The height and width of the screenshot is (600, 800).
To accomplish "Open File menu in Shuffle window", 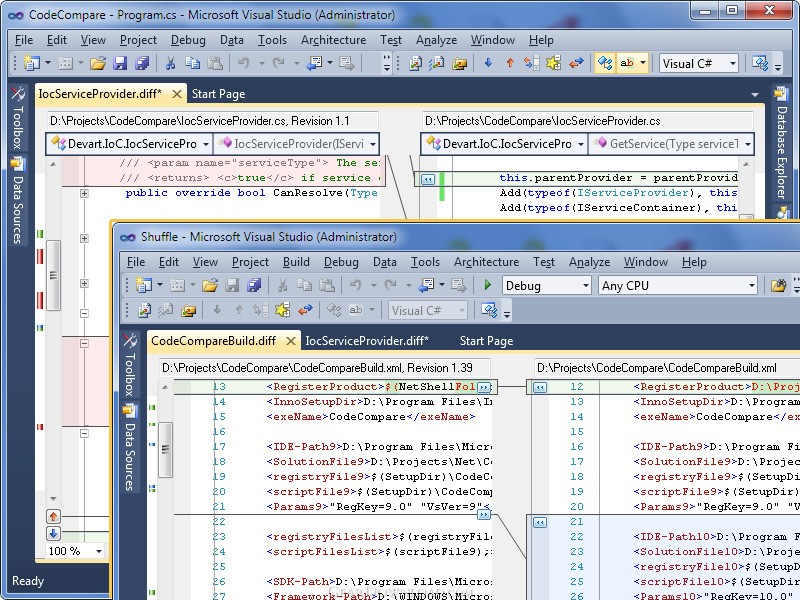I will coord(136,262).
